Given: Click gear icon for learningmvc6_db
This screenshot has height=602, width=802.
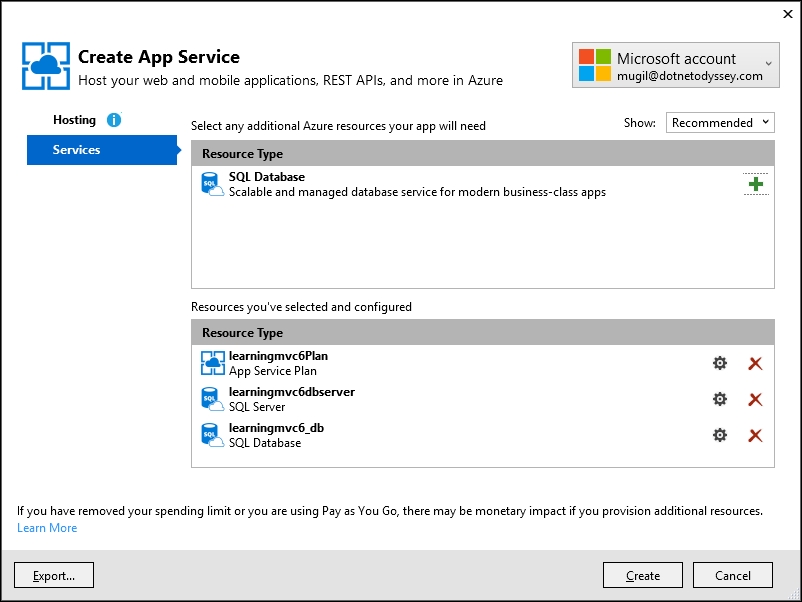Looking at the screenshot, I should tap(720, 435).
